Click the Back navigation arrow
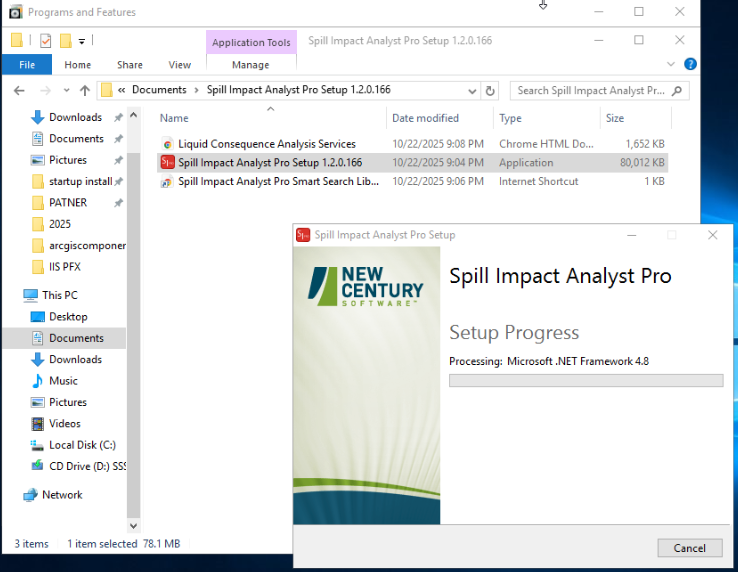The image size is (738, 572). point(19,90)
